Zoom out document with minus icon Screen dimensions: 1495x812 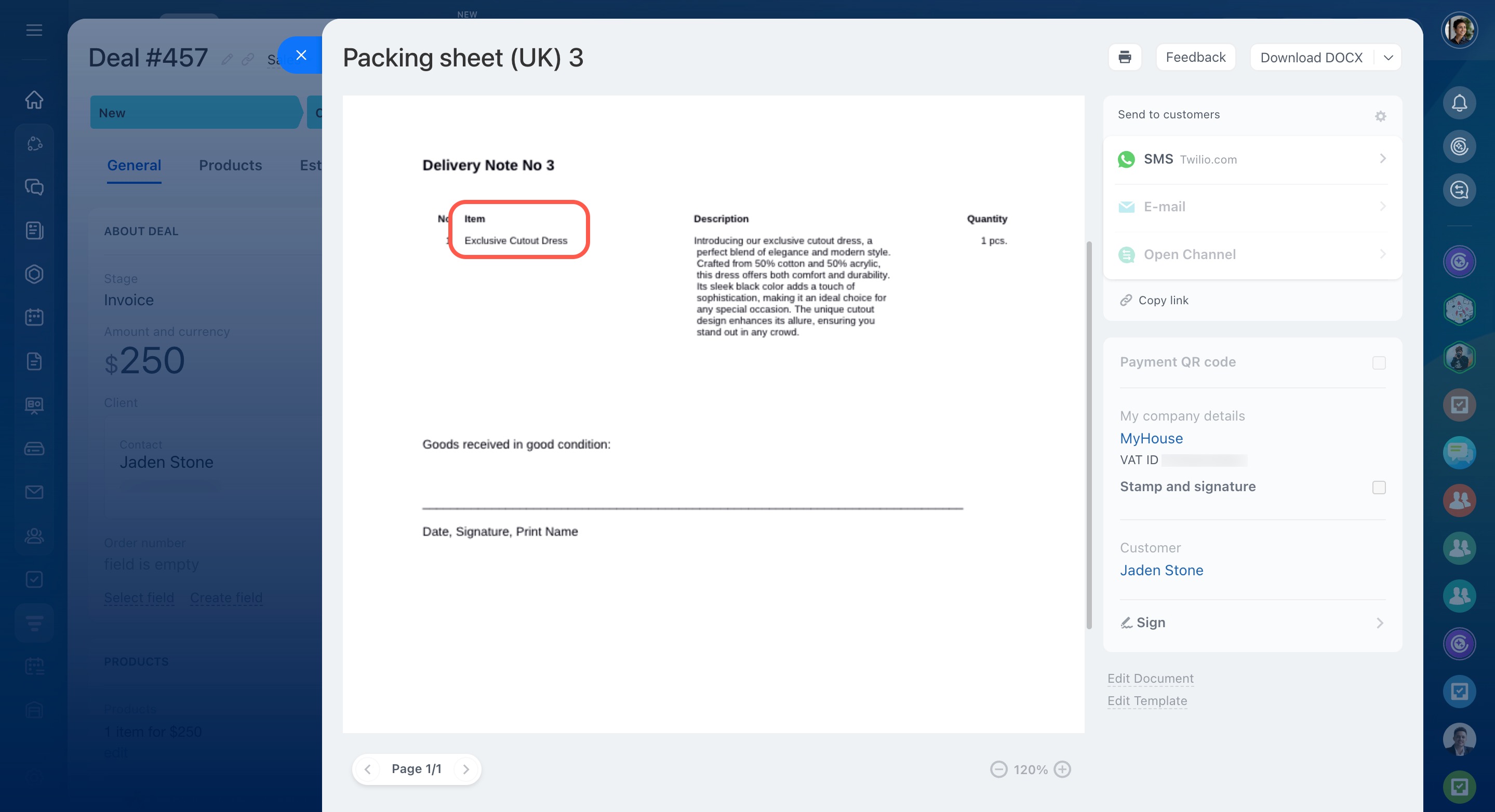click(998, 769)
